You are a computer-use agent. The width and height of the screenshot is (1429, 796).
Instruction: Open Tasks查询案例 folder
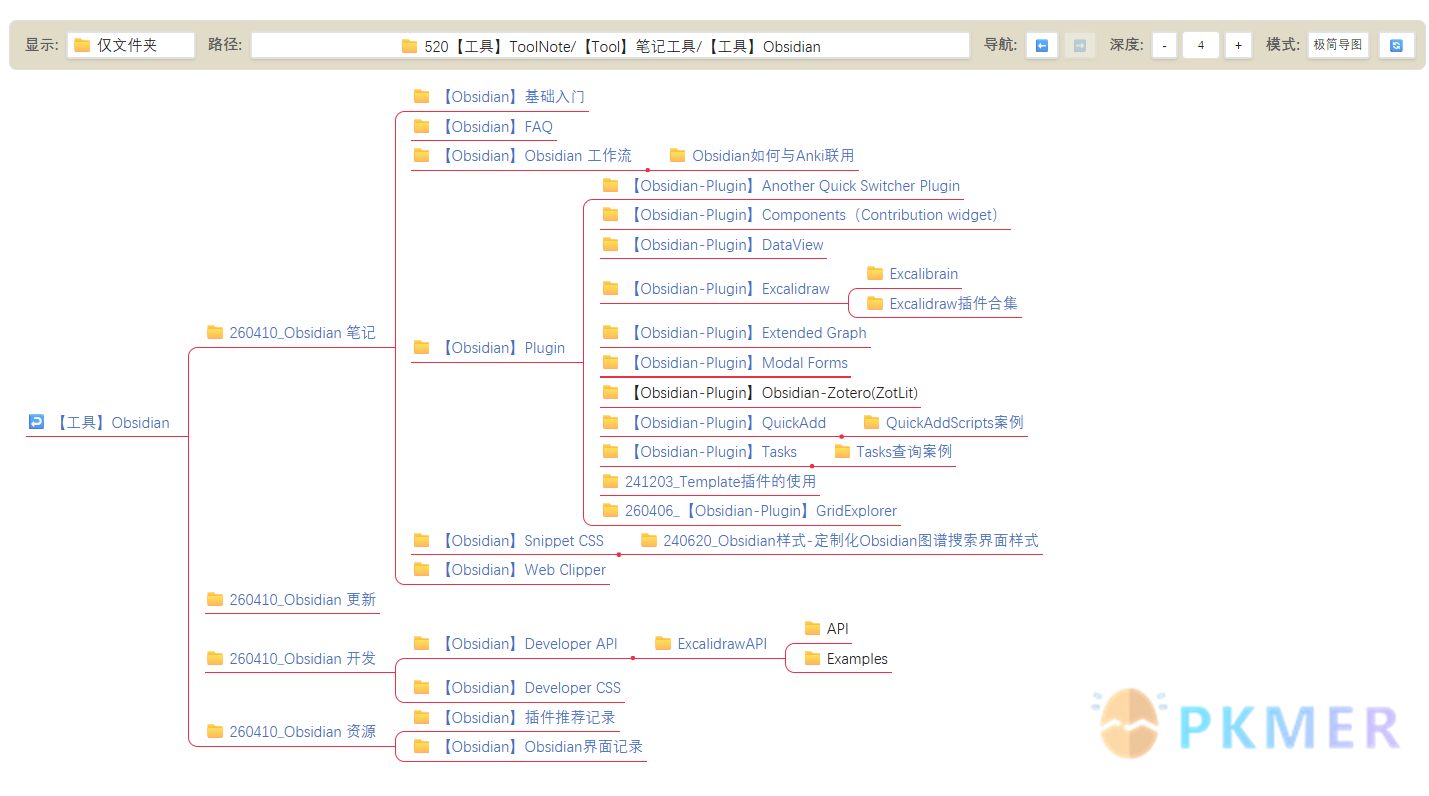click(x=904, y=452)
